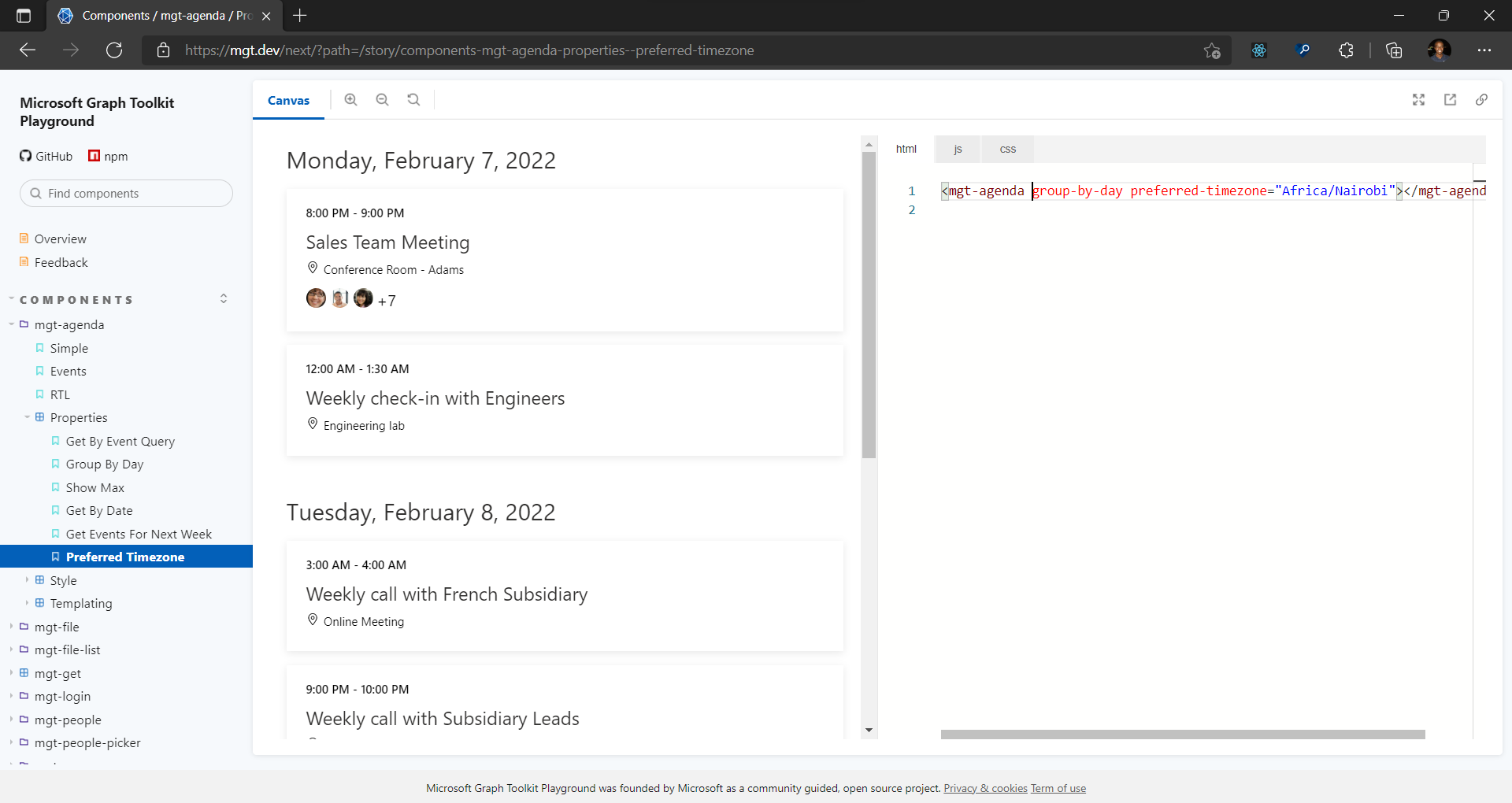The height and width of the screenshot is (803, 1512).
Task: Switch to the css editor tab
Action: tap(1008, 149)
